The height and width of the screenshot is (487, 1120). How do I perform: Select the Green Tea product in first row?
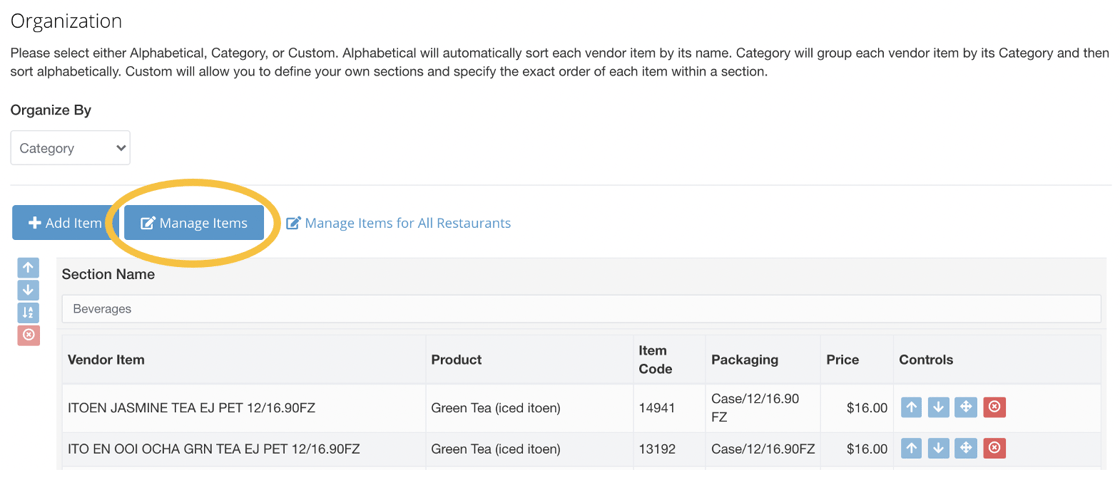[495, 408]
